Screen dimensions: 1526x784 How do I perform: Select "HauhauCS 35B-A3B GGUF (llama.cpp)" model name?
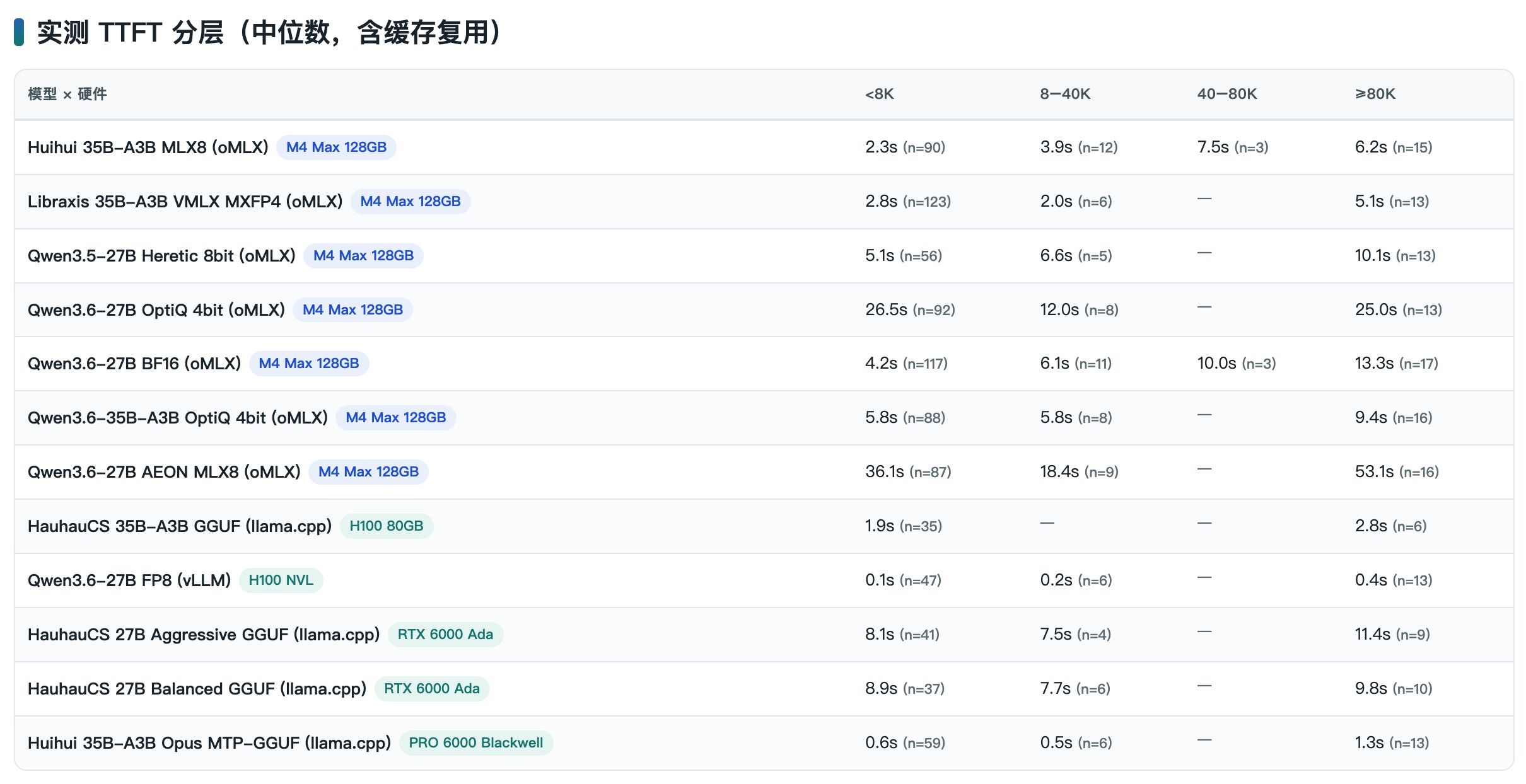pyautogui.click(x=180, y=526)
